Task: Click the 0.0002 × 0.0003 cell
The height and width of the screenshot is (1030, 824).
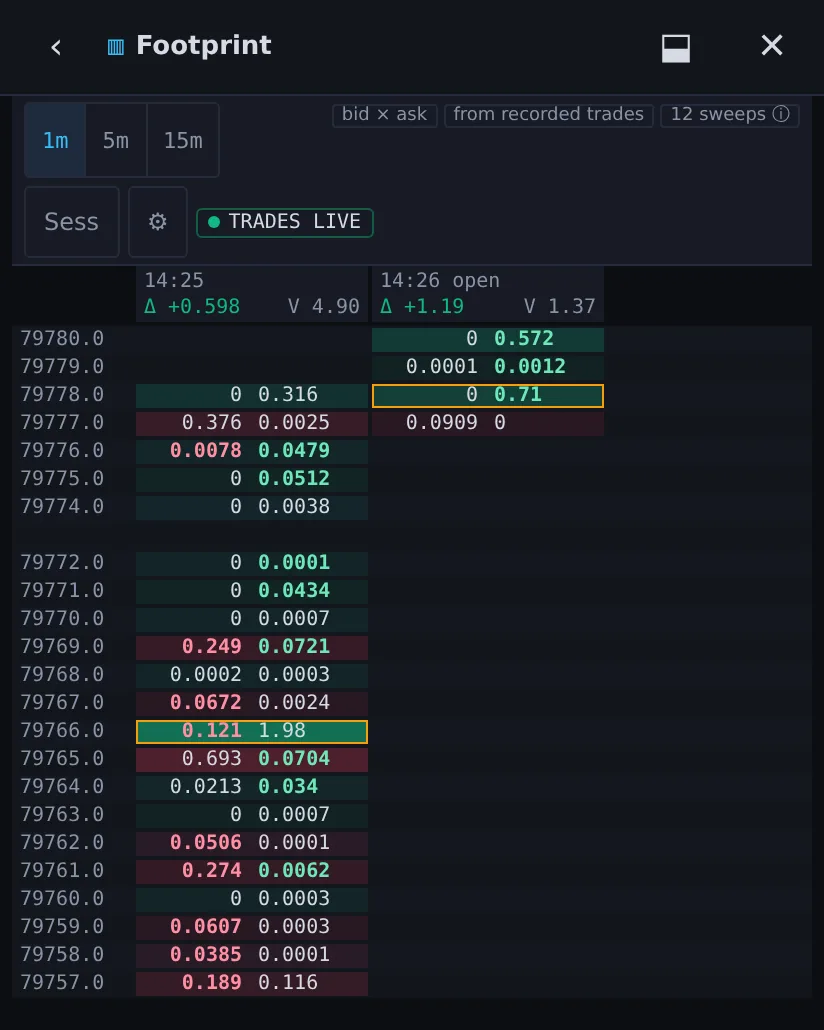Action: click(252, 675)
